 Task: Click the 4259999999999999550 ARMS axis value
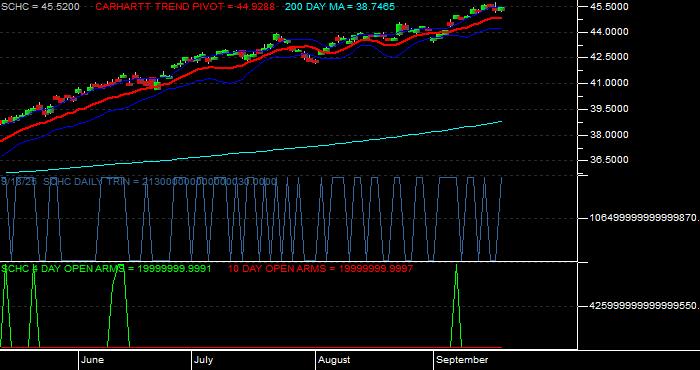[644, 306]
